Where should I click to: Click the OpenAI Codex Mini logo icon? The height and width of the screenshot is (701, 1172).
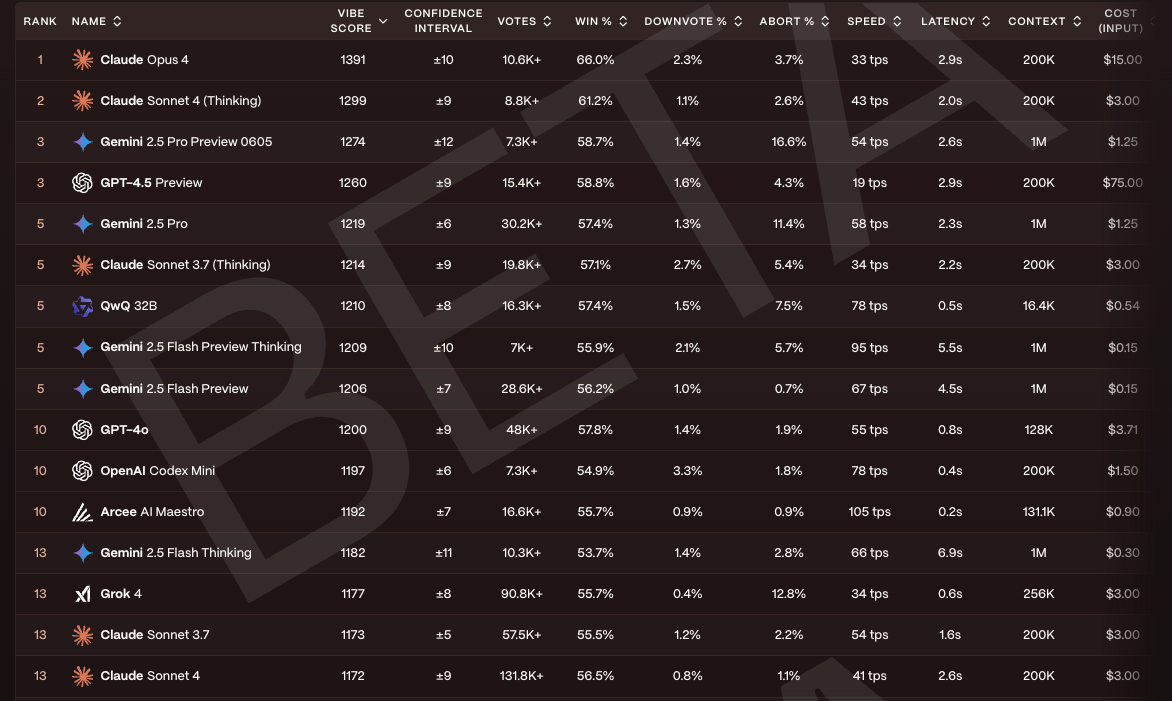[82, 471]
